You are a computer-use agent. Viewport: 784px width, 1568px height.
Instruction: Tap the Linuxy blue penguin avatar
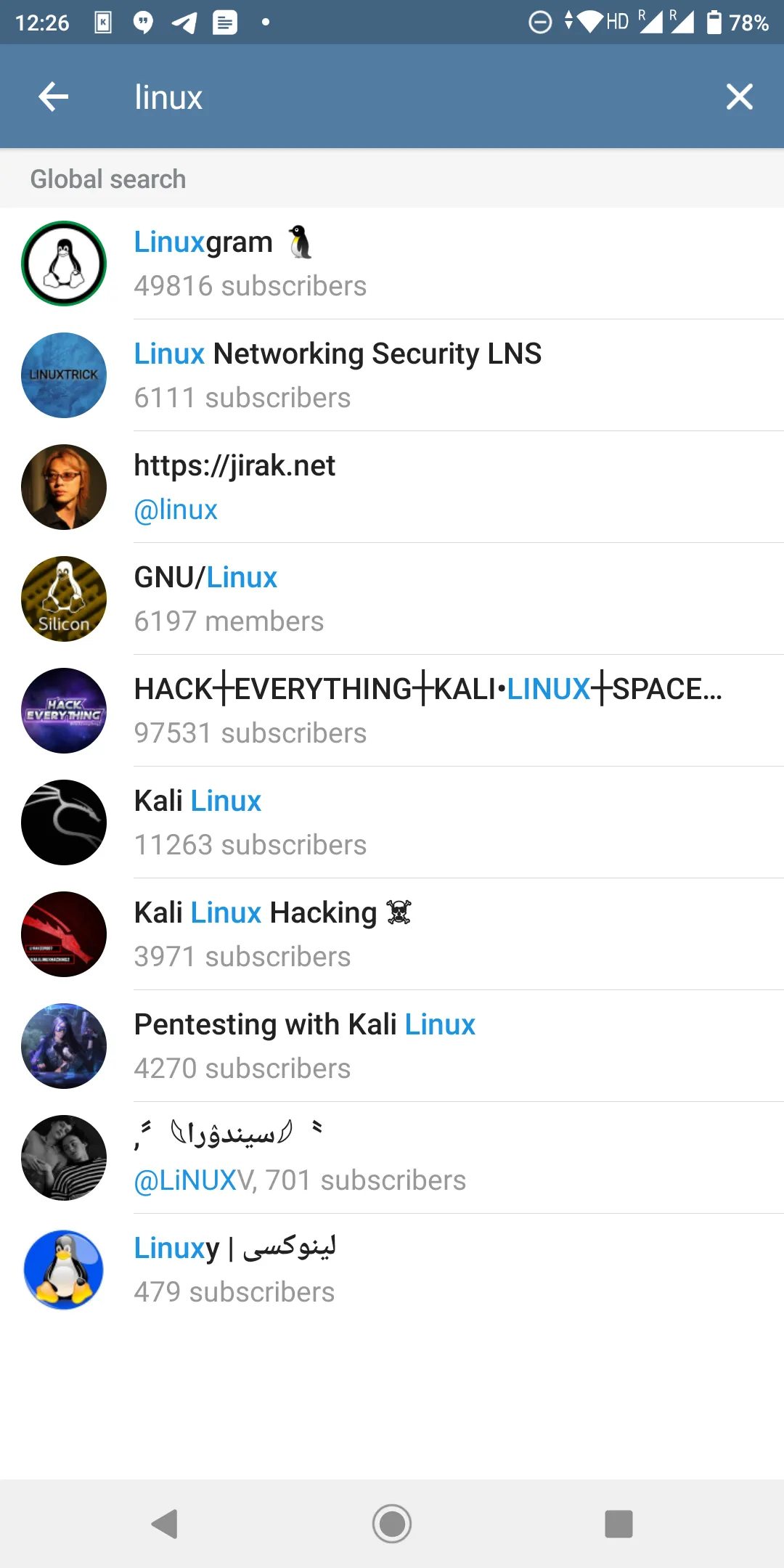[64, 1270]
